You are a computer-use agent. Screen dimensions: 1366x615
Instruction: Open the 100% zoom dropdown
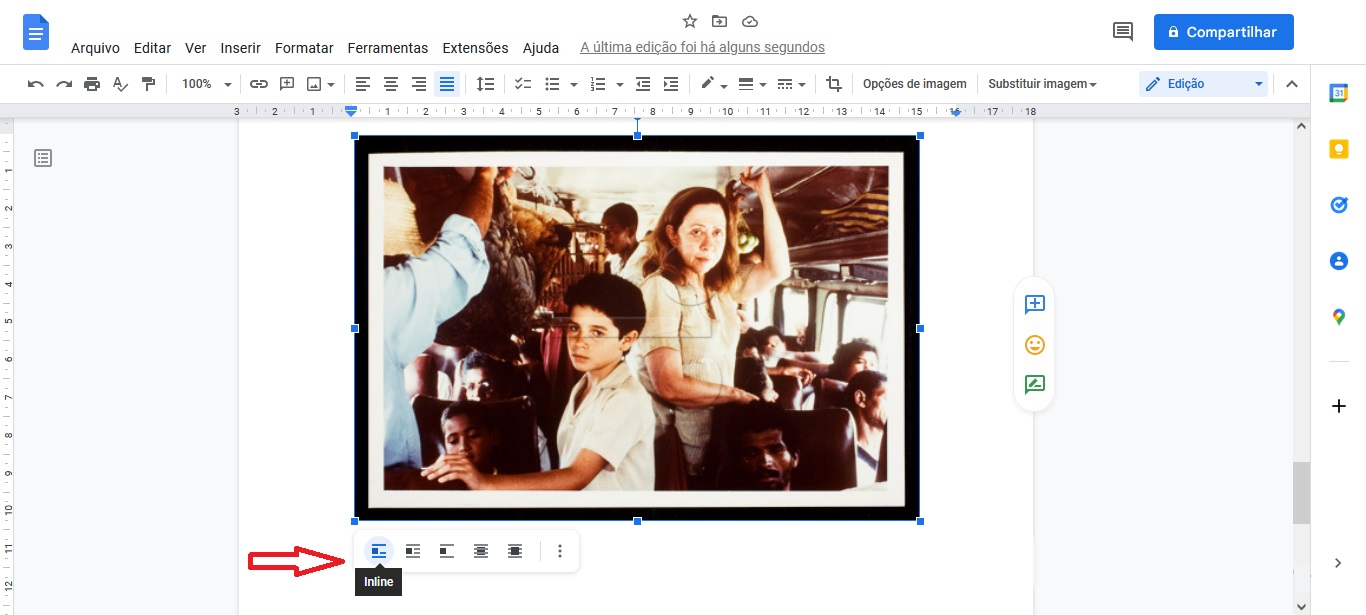click(206, 84)
